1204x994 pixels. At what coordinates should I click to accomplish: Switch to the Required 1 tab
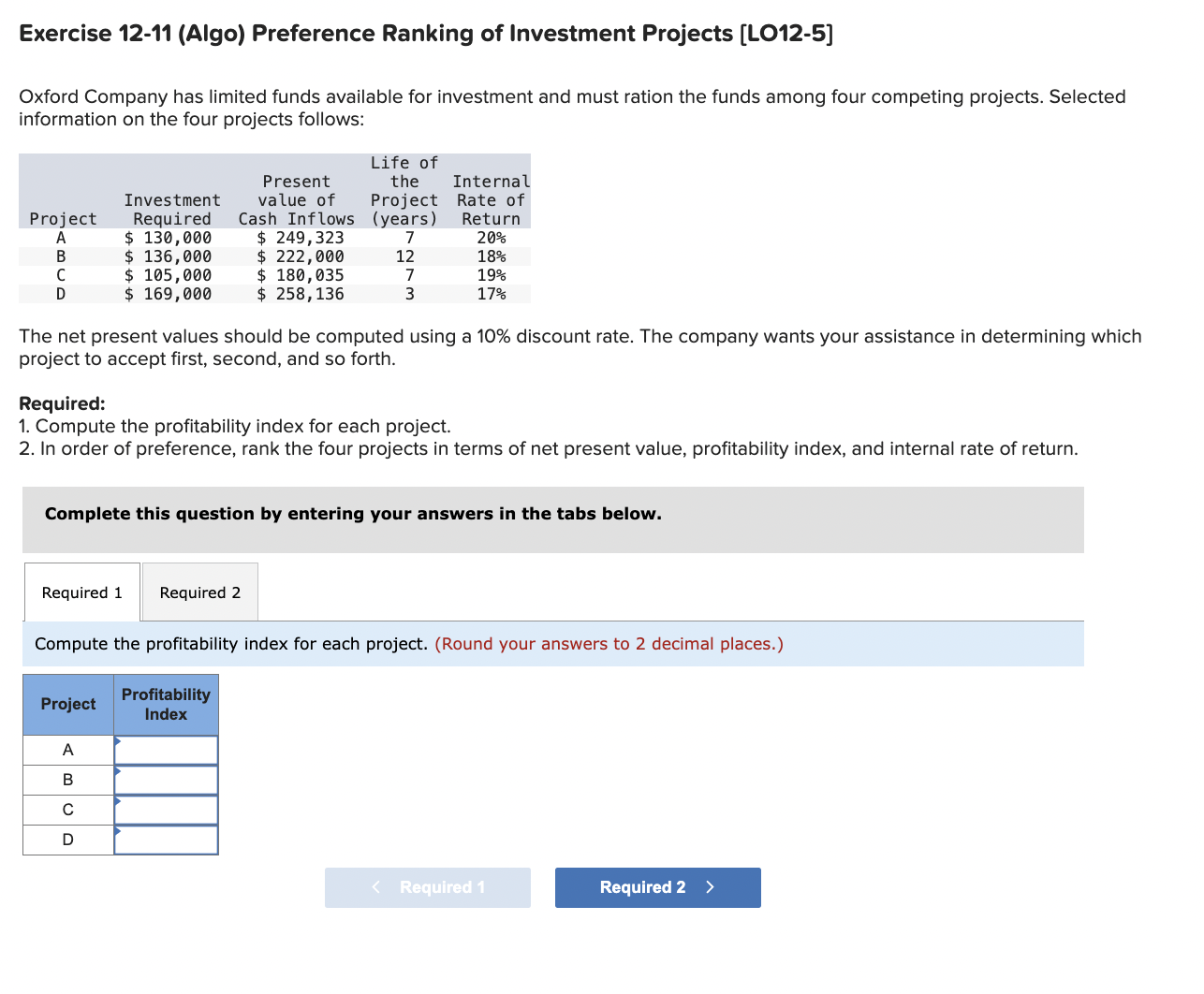click(x=81, y=592)
